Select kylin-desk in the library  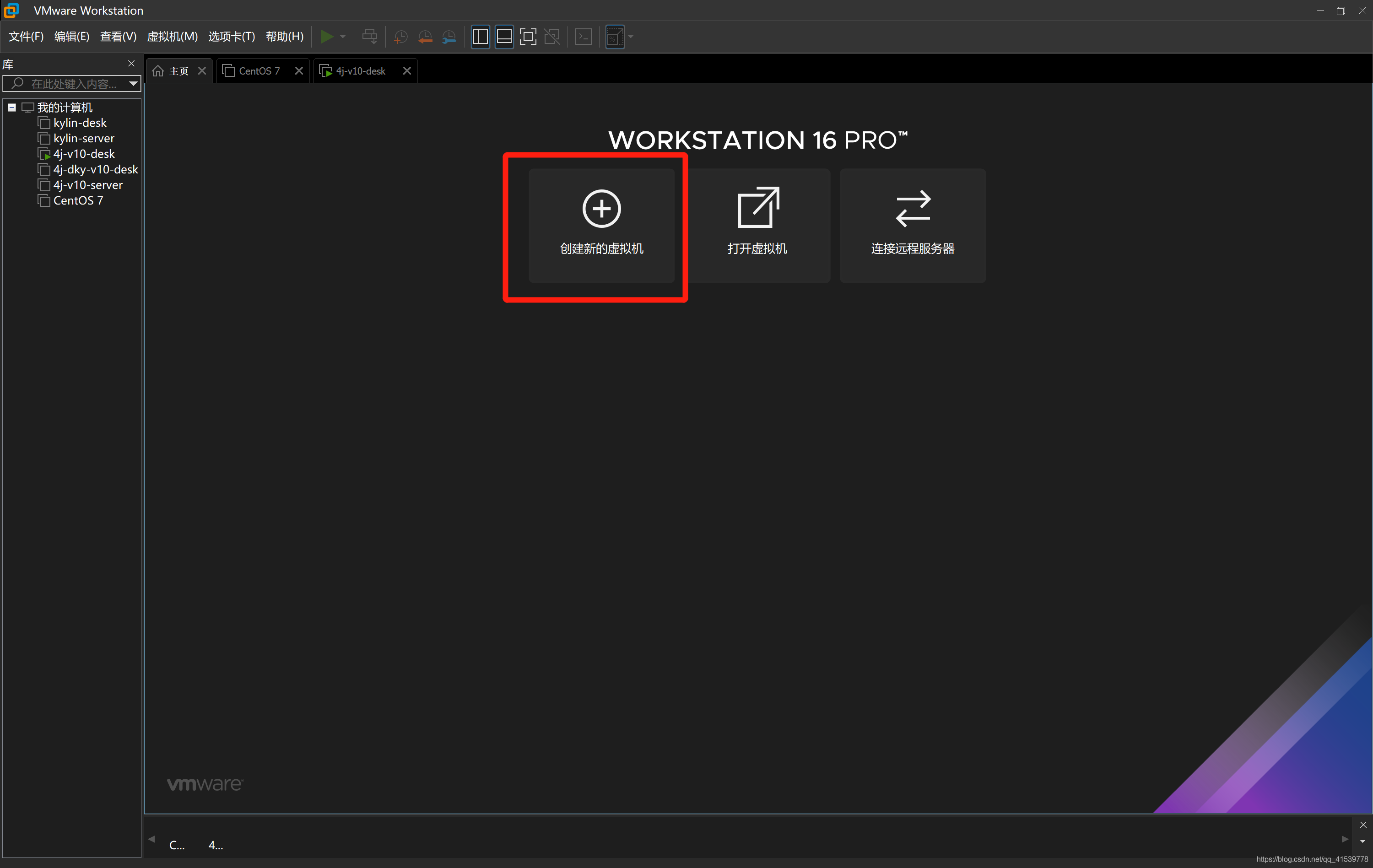[x=80, y=123]
